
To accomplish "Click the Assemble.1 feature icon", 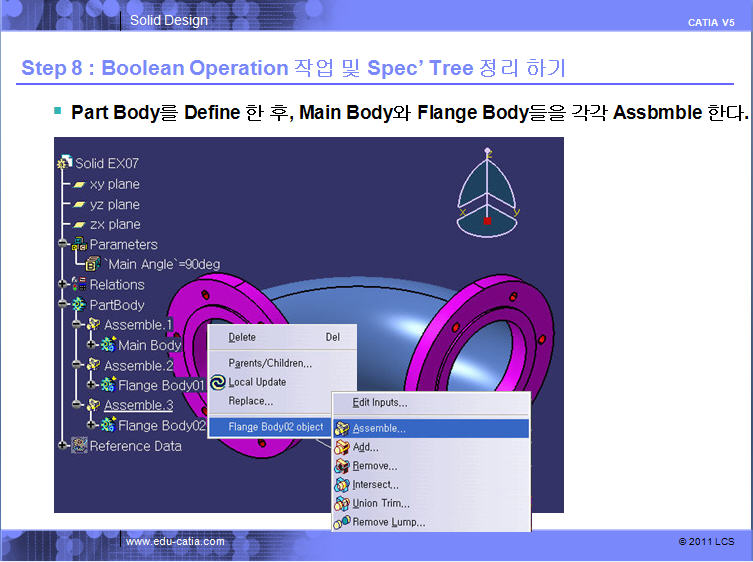I will tap(94, 324).
